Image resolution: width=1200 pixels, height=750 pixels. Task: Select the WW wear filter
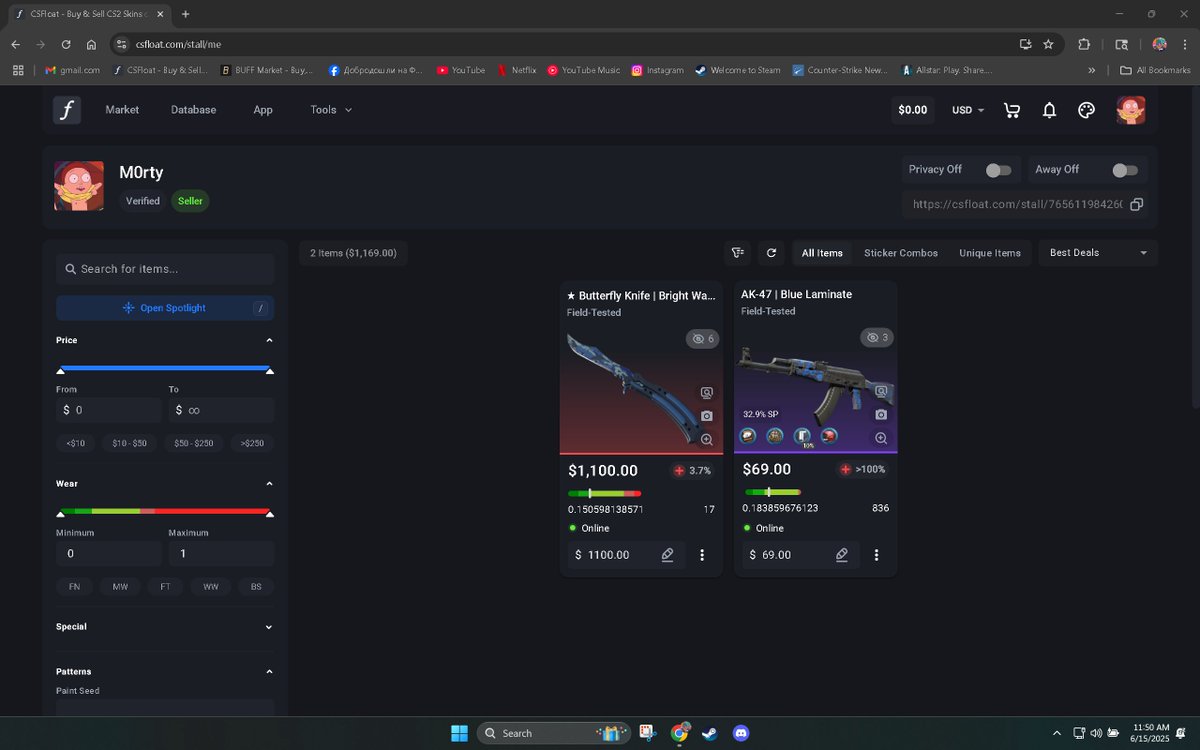(211, 587)
